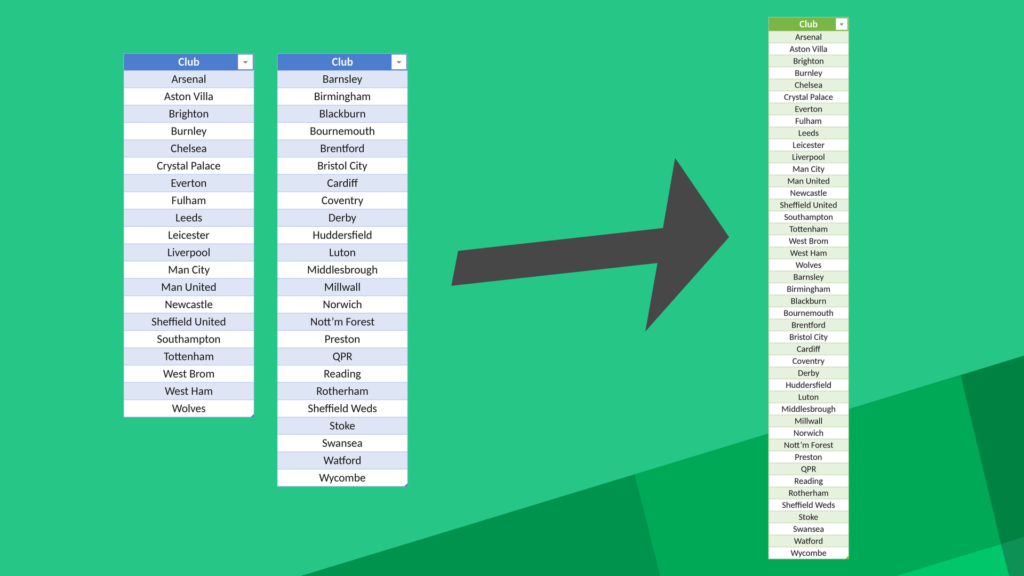The image size is (1024, 576).
Task: Select Swansea in the blue table
Action: 342,443
